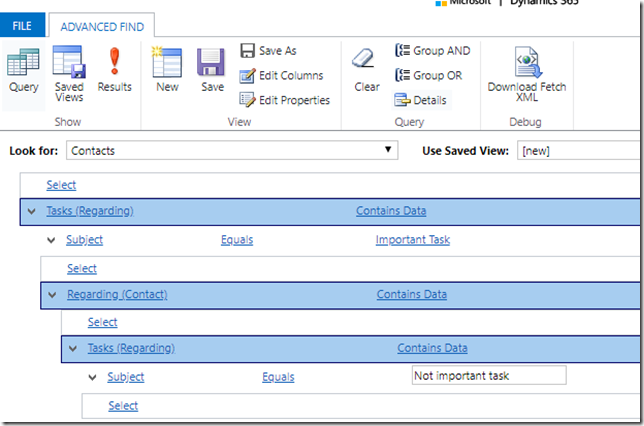Open Edit Columns
Image resolution: width=644 pixels, height=426 pixels.
281,76
